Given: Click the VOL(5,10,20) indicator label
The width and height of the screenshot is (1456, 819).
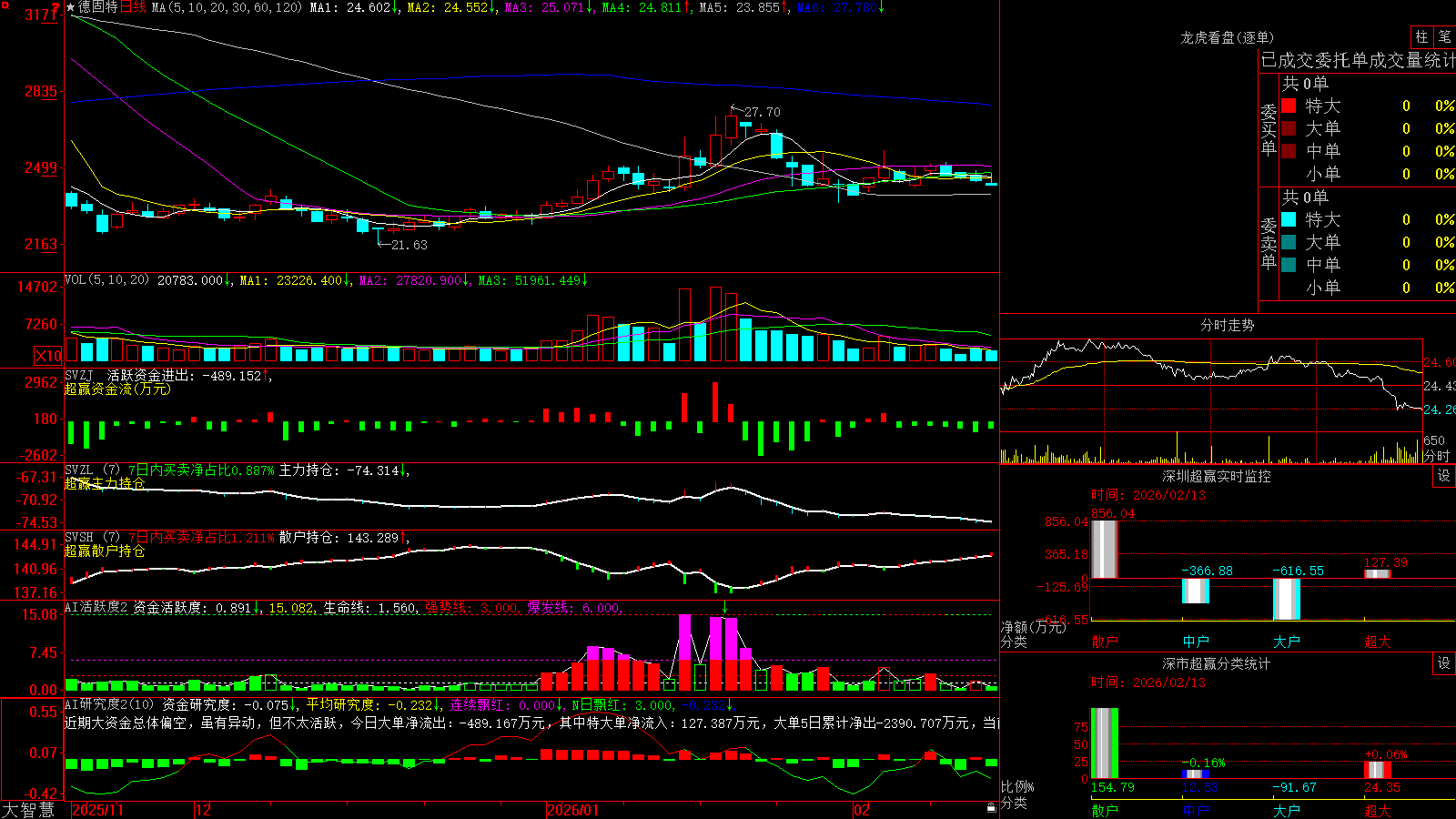Looking at the screenshot, I should coord(106,280).
